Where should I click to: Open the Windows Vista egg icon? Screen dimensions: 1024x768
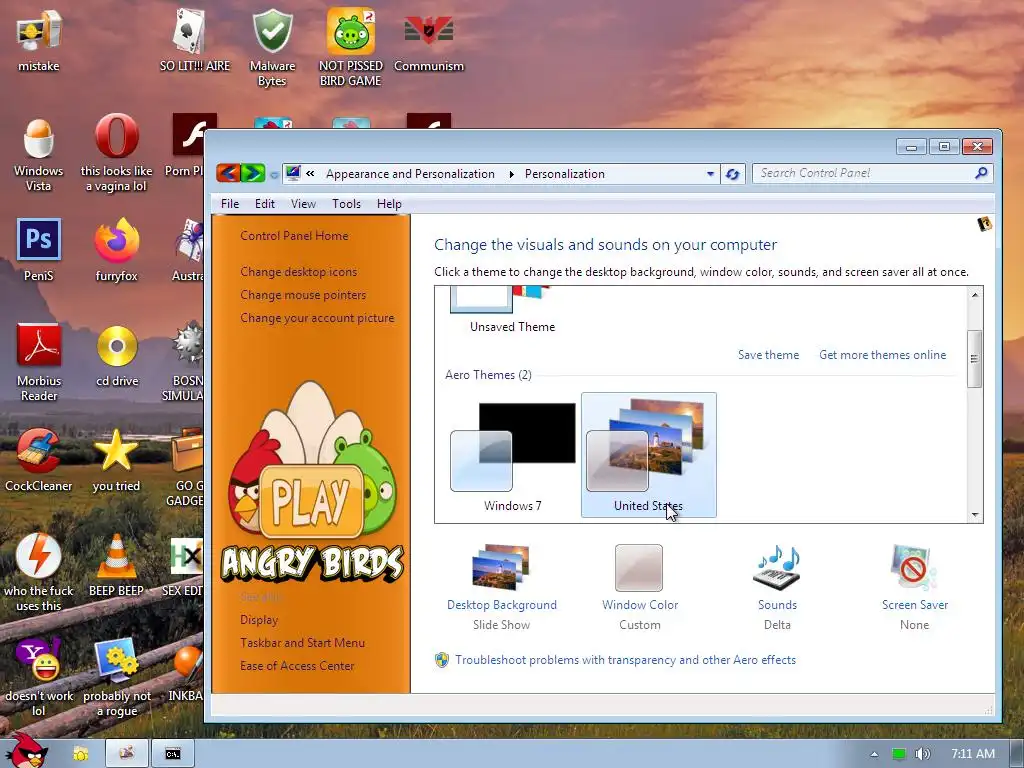(39, 153)
